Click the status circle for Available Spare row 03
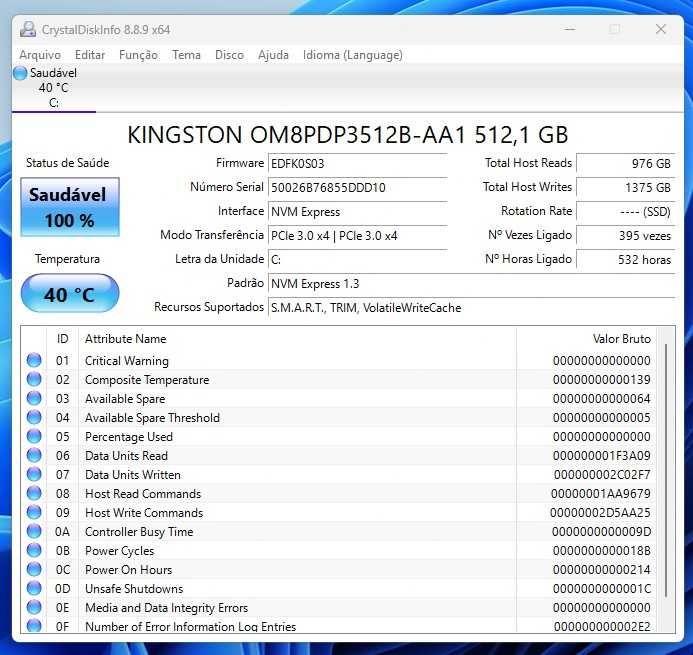693x655 pixels. (x=34, y=398)
